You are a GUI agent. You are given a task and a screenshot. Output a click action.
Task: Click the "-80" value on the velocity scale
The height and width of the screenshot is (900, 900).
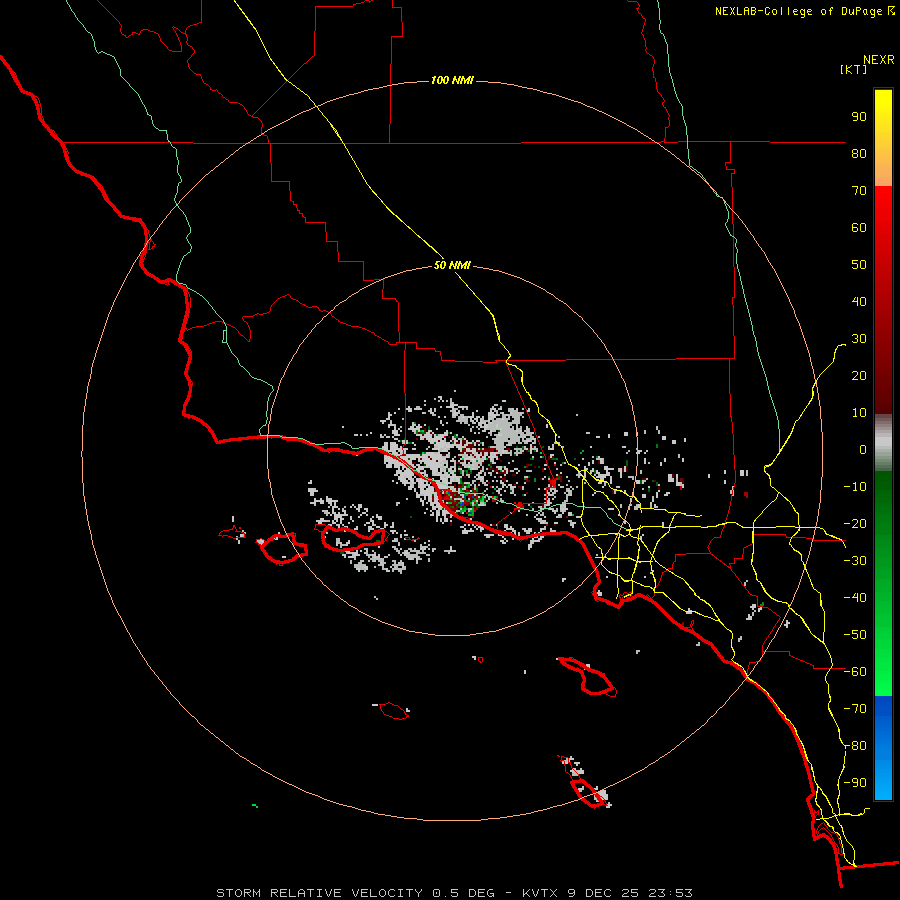tap(855, 746)
